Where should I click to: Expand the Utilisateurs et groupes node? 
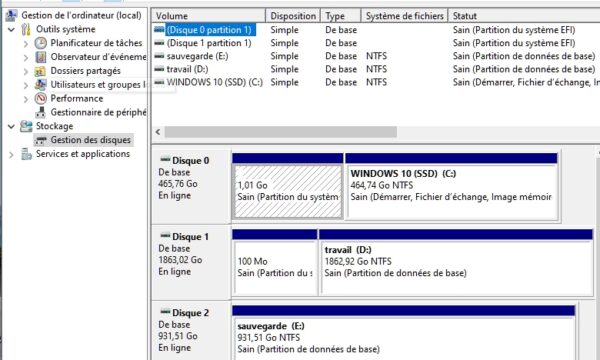pyautogui.click(x=26, y=85)
